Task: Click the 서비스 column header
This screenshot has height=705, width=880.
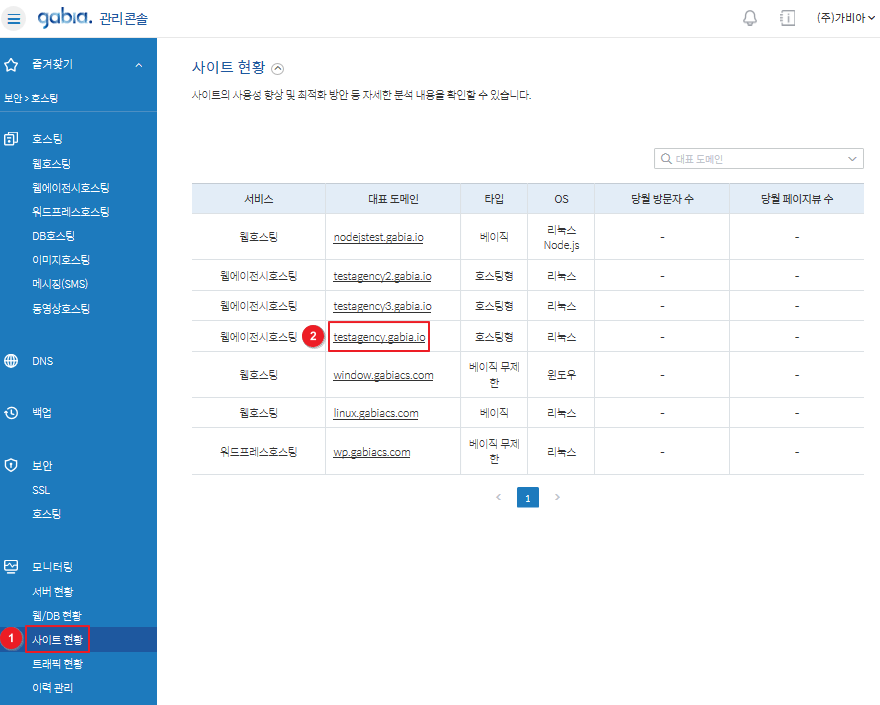Action: coord(259,199)
